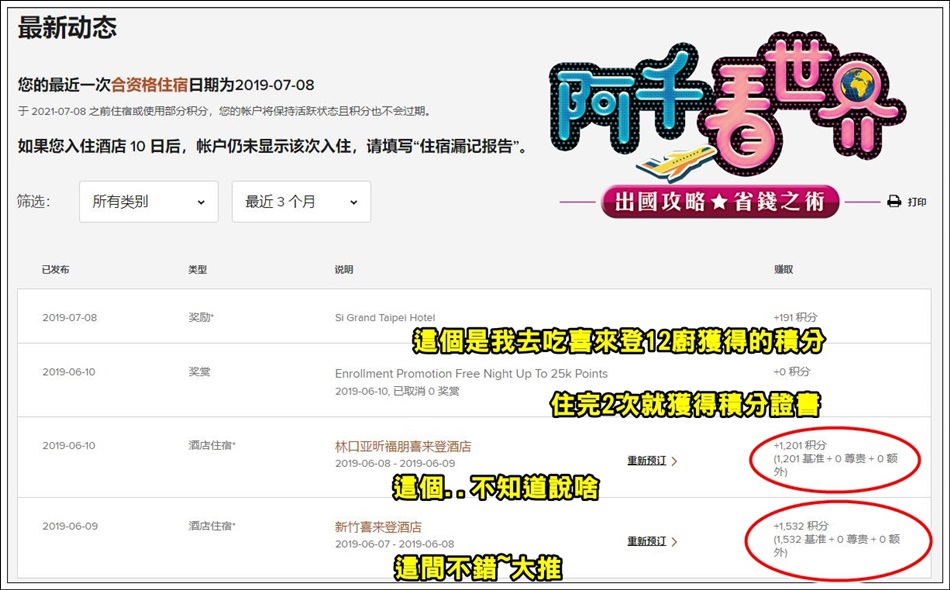Click the Si Grand Taipei Hotel description
The height and width of the screenshot is (590, 950).
point(385,317)
